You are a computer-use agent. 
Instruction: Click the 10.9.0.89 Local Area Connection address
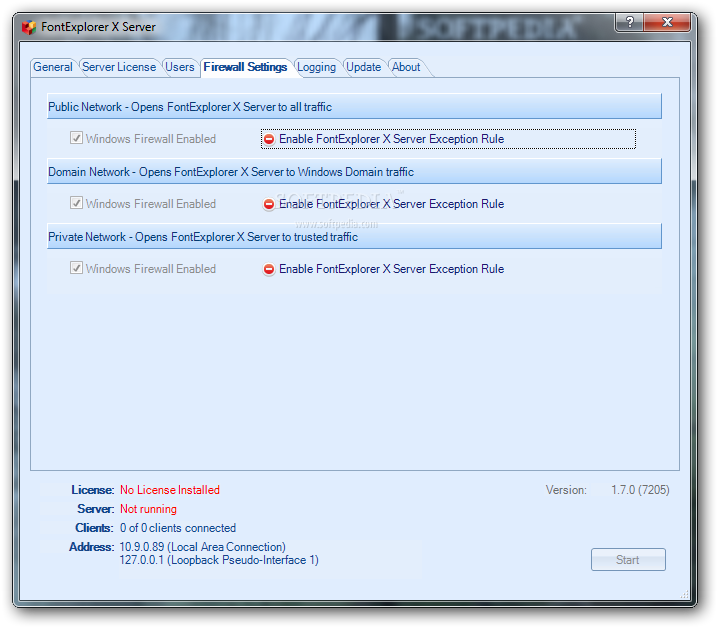202,547
